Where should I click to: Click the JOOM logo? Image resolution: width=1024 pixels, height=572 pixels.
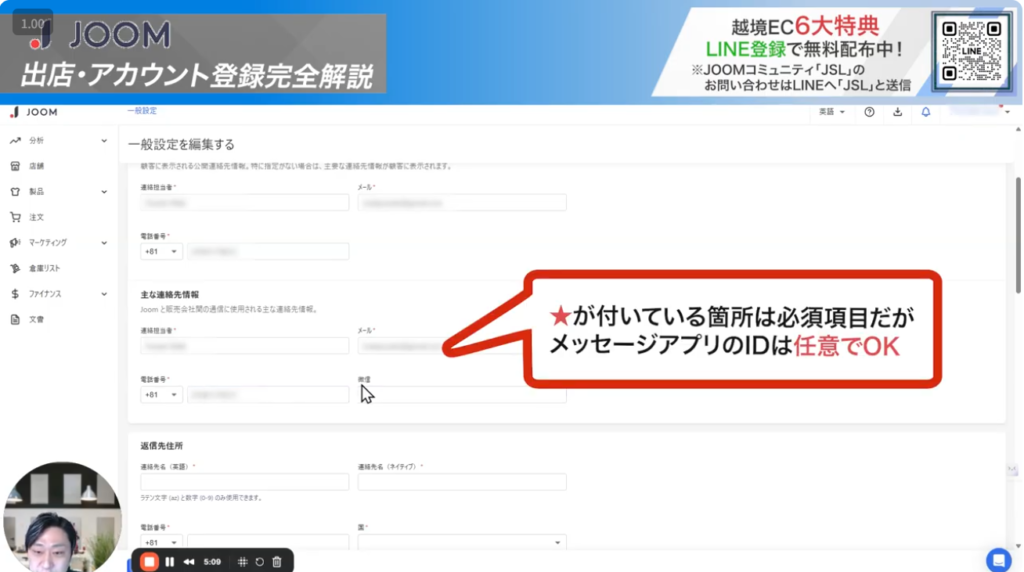(34, 113)
